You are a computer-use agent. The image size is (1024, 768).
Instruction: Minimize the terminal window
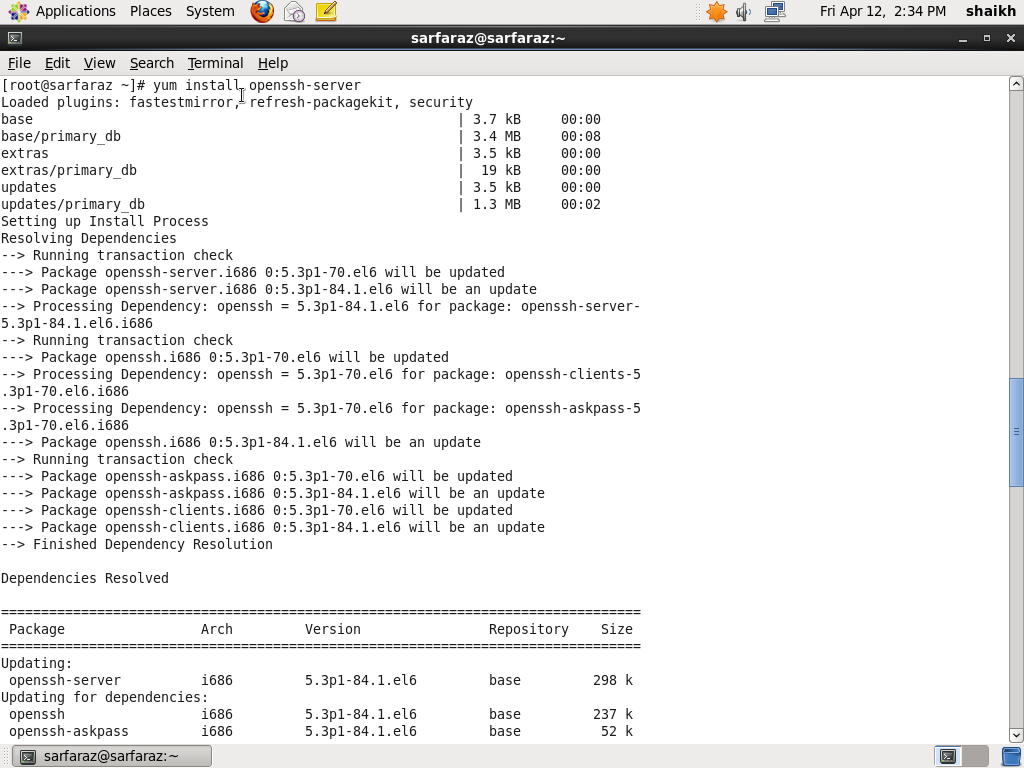(963, 39)
